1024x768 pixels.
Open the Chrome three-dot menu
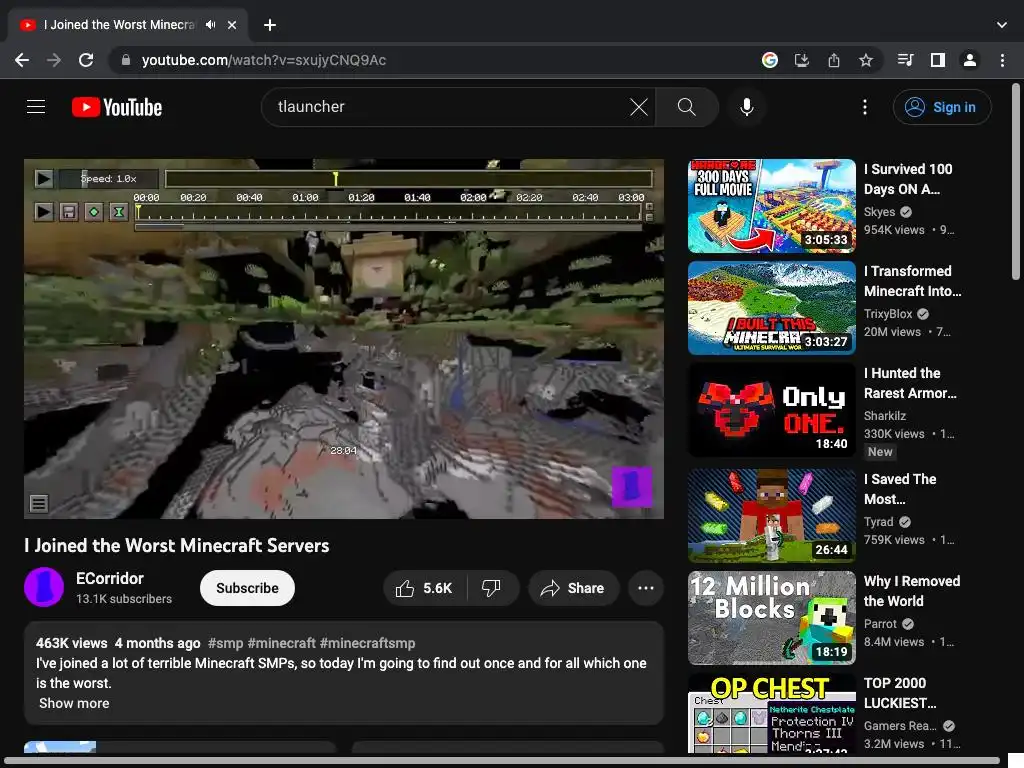[x=1002, y=60]
